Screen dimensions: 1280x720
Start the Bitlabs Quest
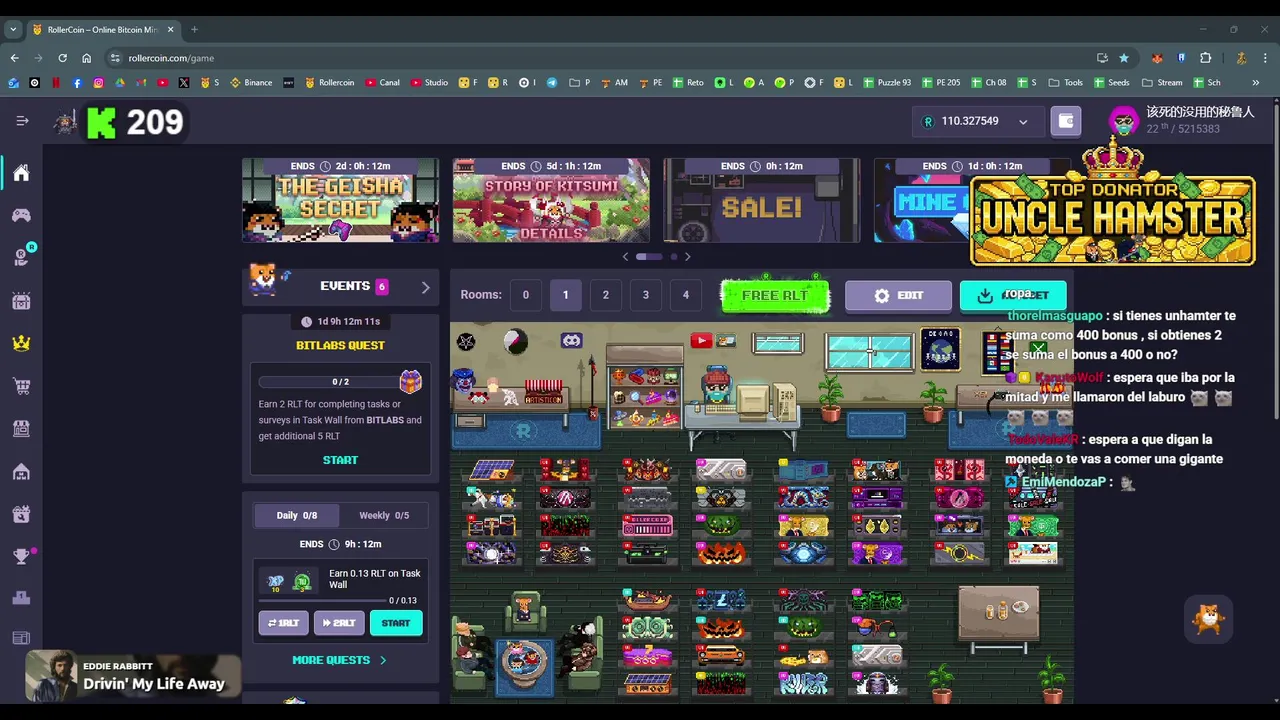coord(340,460)
